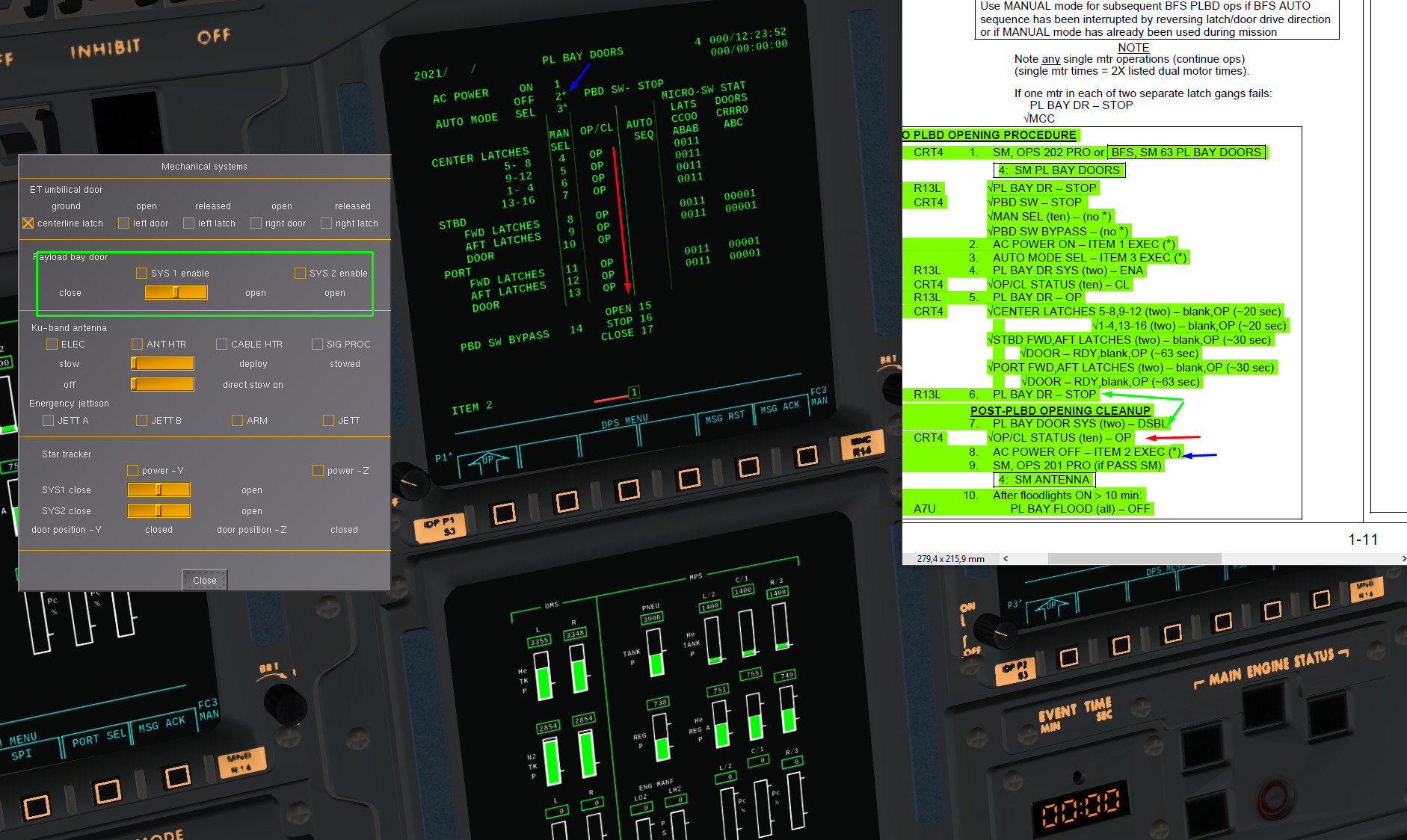The width and height of the screenshot is (1407, 840).
Task: Click the '4: SM ANTENNA' box in the PDF
Action: [x=1044, y=480]
